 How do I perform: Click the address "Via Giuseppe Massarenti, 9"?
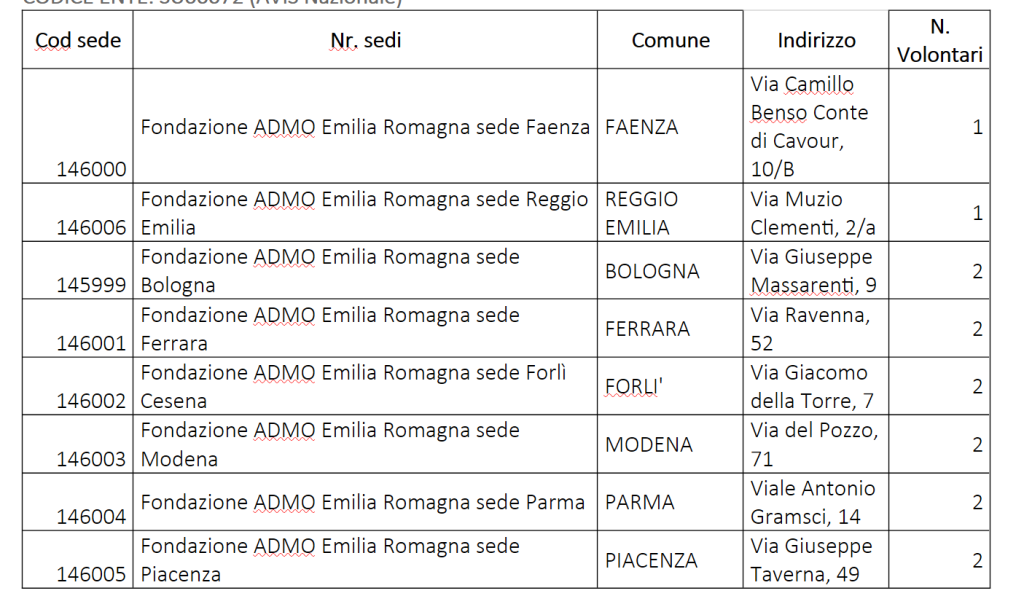(813, 272)
